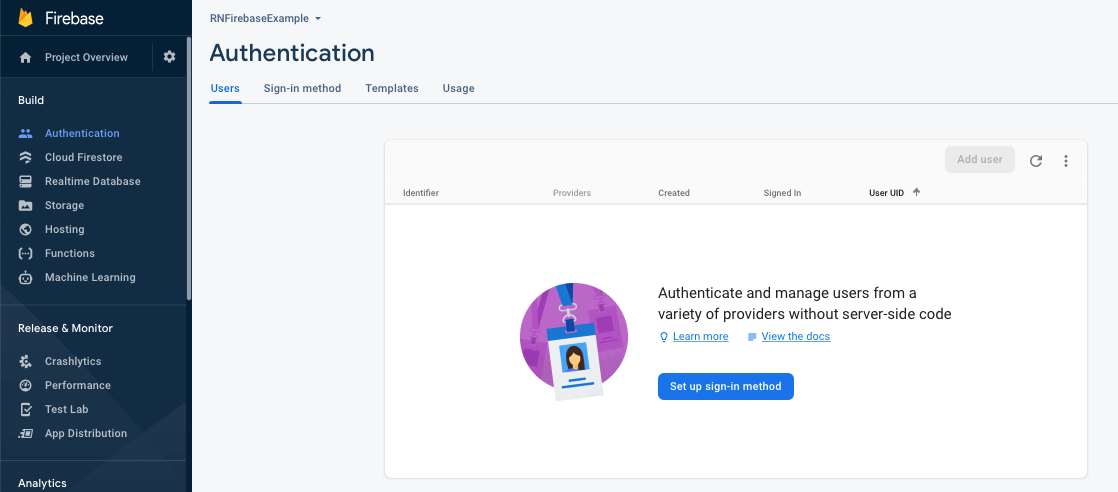This screenshot has width=1118, height=492.
Task: Click the Providers column header
Action: pyautogui.click(x=572, y=193)
